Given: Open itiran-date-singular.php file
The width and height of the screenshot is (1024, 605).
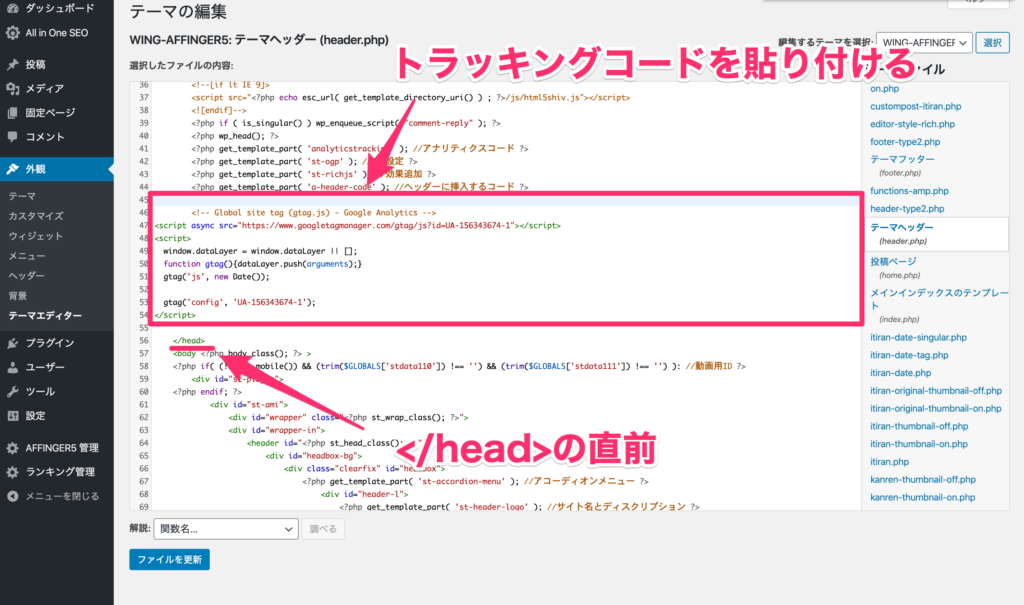Looking at the screenshot, I should click(x=918, y=337).
